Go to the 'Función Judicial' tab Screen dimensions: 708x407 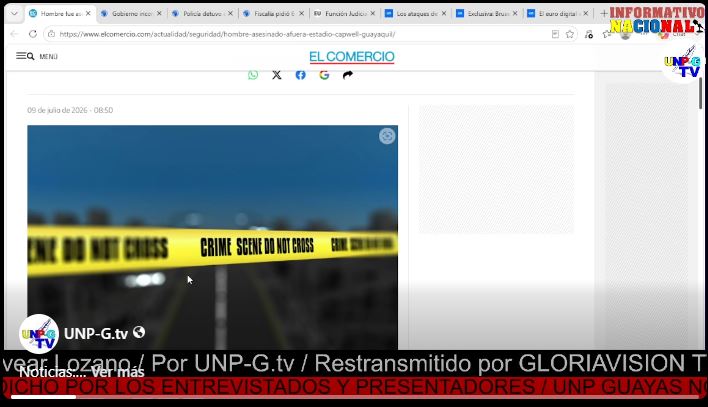[345, 14]
